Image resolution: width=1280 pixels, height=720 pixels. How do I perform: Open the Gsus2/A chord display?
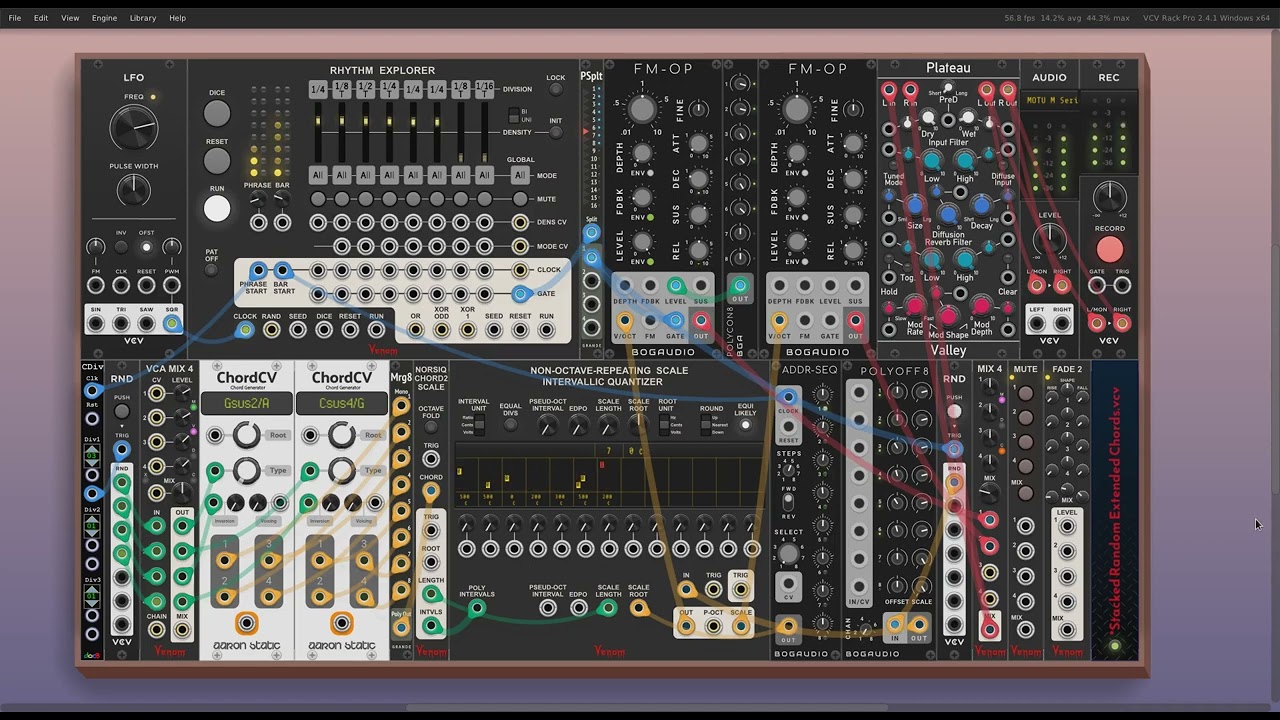[246, 404]
